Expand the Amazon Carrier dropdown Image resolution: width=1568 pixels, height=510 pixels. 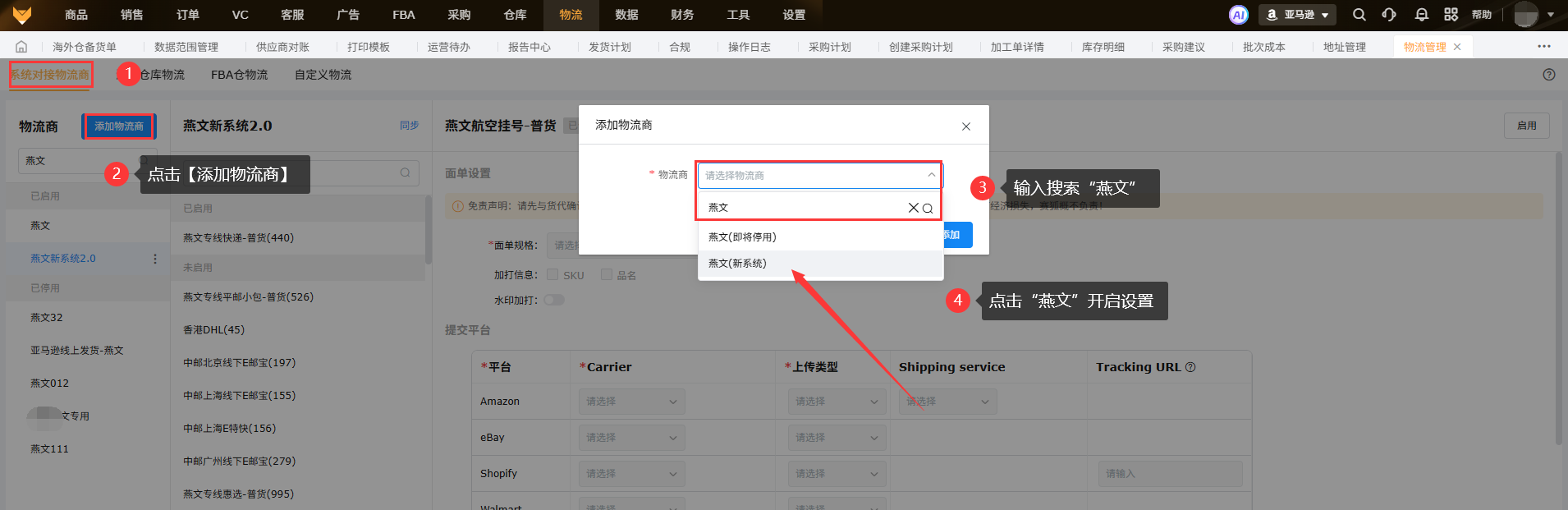coord(630,402)
